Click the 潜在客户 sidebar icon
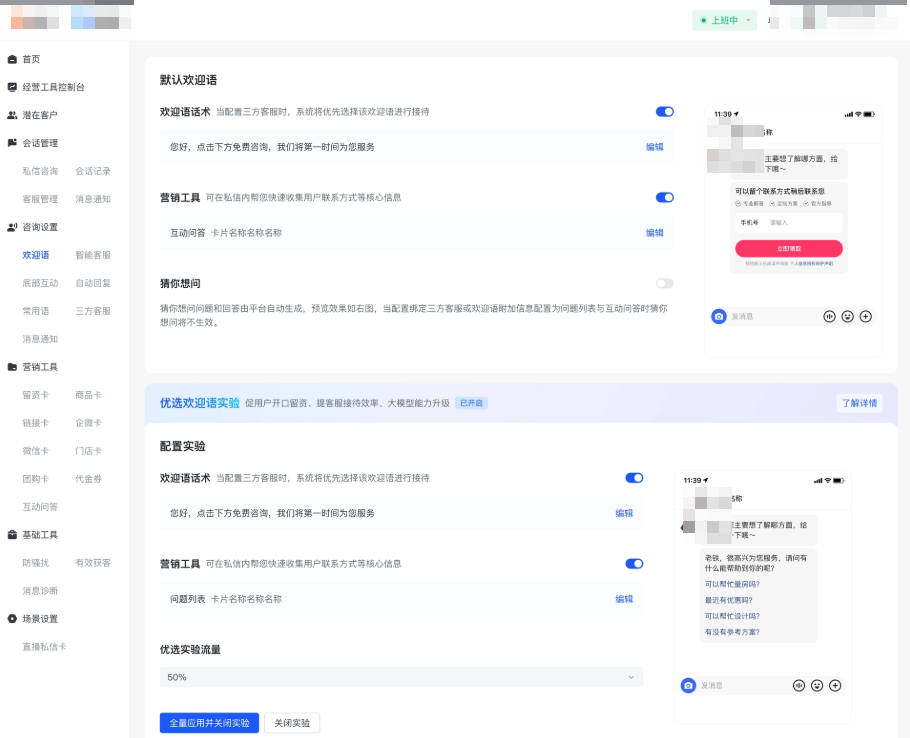Viewport: 910px width, 738px height. click(x=10, y=114)
